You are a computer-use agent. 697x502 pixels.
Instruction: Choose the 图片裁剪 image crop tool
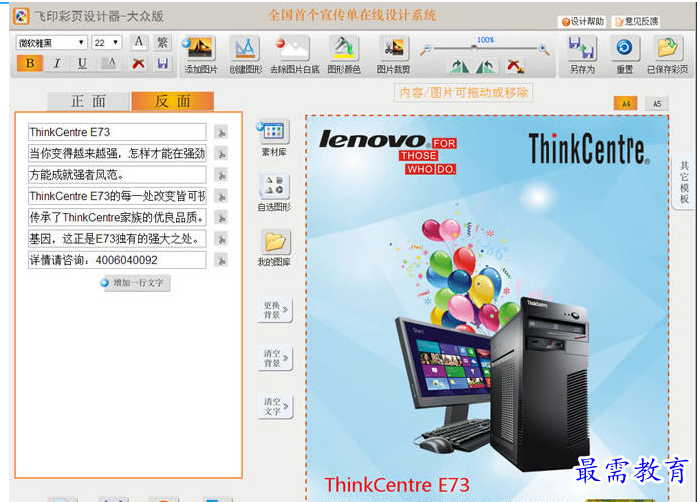click(393, 48)
